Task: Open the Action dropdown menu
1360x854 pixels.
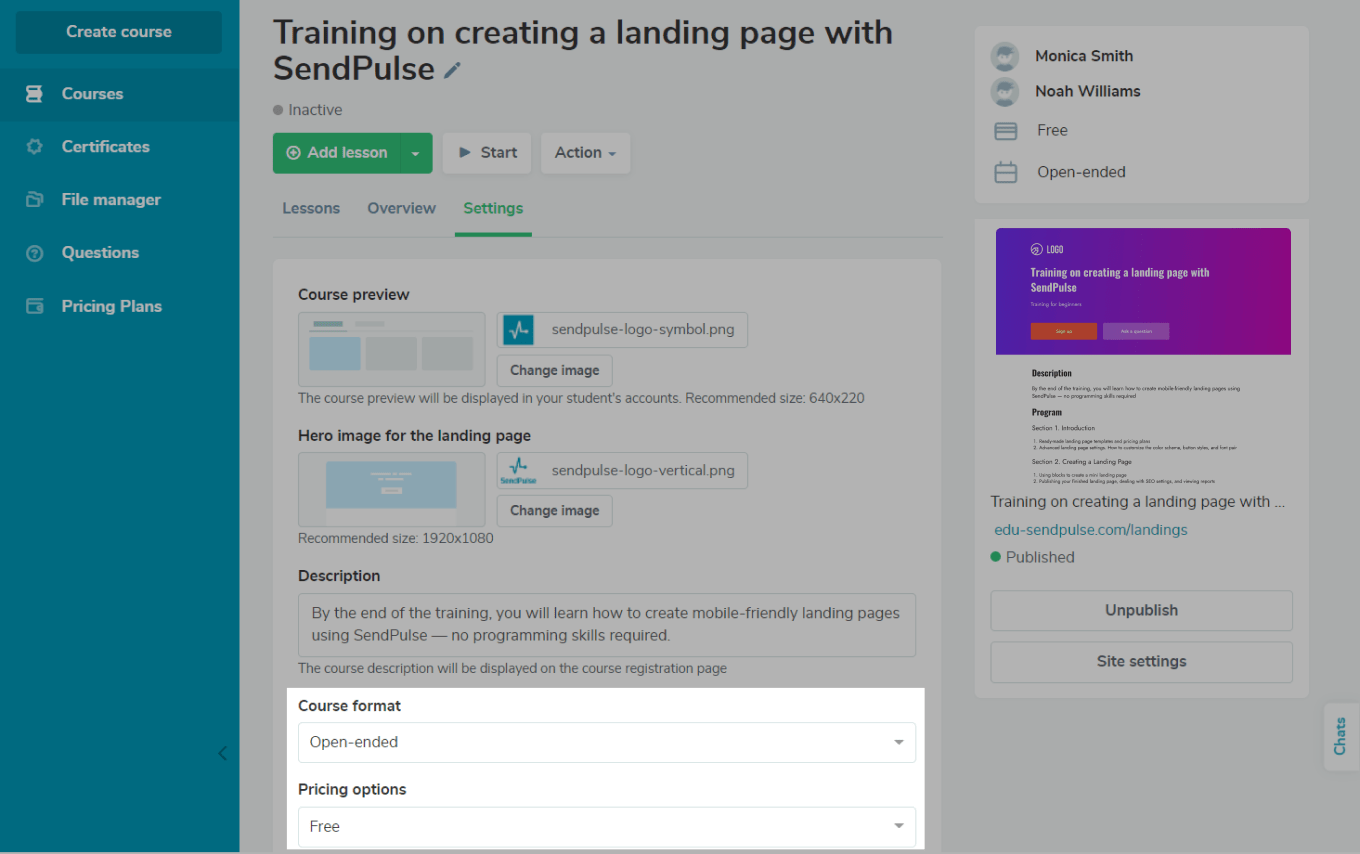Action: click(x=585, y=153)
